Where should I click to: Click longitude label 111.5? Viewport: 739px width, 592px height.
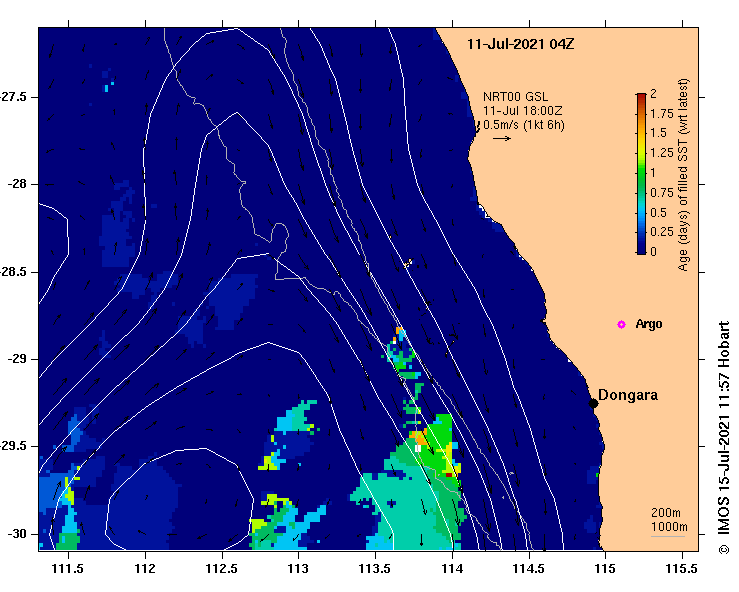pyautogui.click(x=68, y=568)
